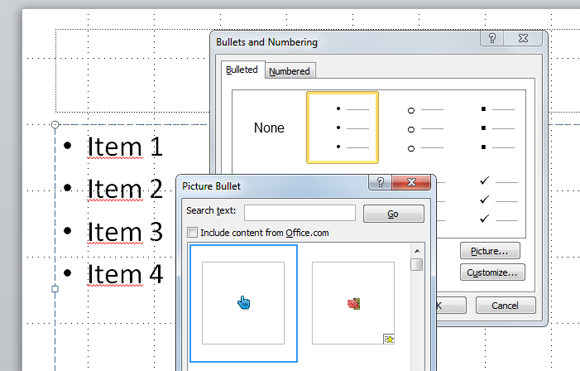580x371 pixels.
Task: Click the Bullets and Numbering title bar
Action: (x=346, y=42)
